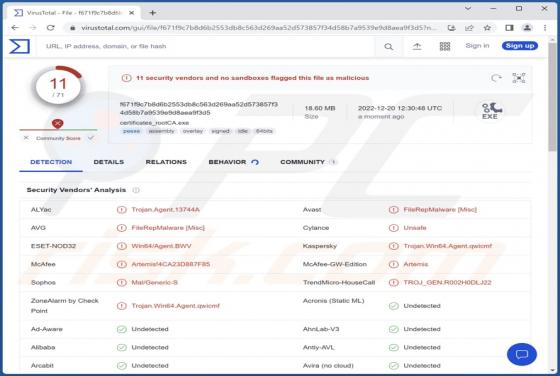
Task: Click the Sign in link
Action: pos(477,46)
